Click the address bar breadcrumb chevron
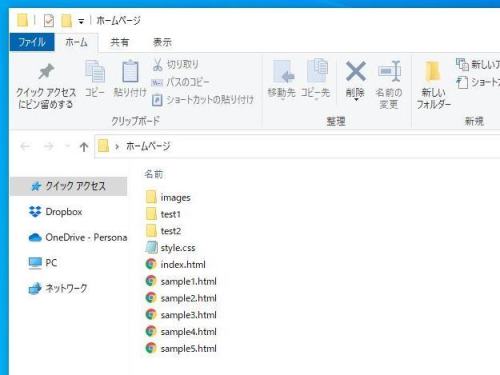The height and width of the screenshot is (375, 500). 117,146
